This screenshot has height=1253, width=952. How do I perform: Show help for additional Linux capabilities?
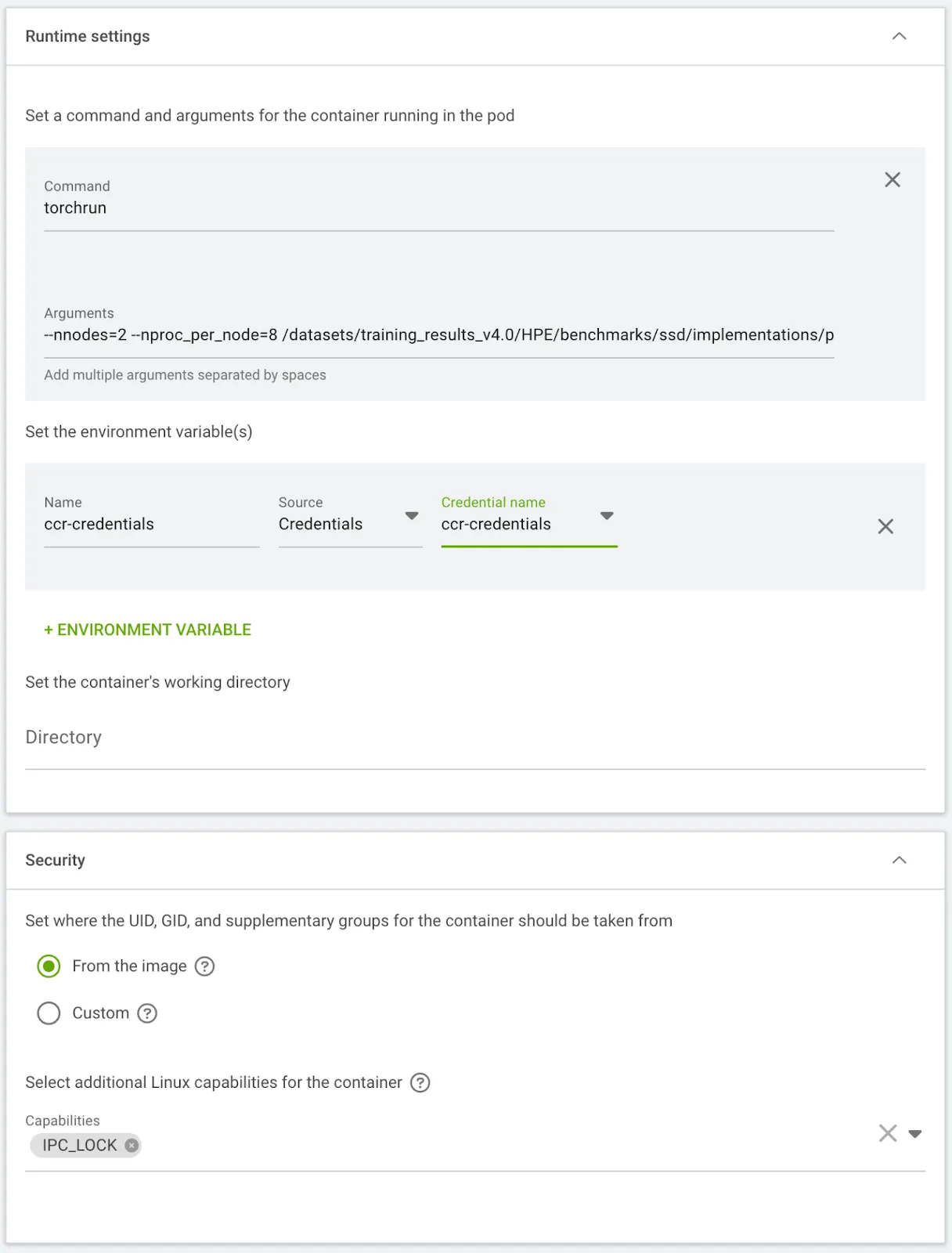click(420, 1082)
